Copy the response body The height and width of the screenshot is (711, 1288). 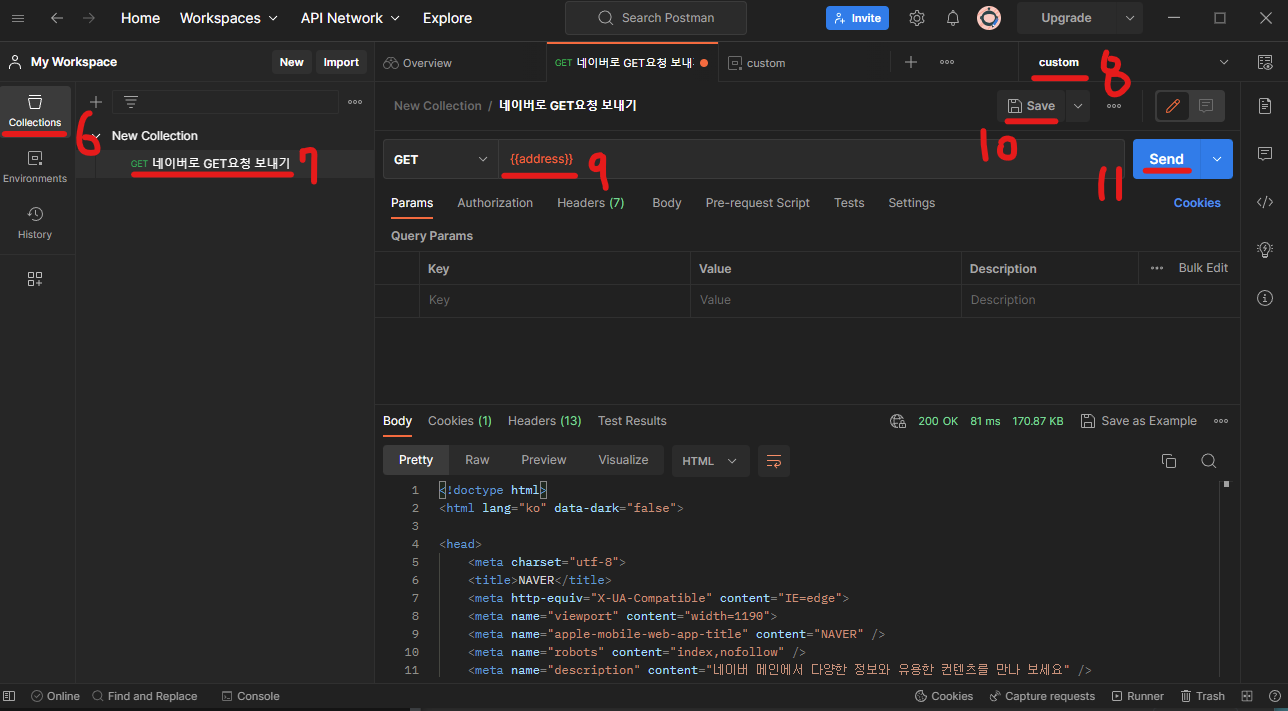1168,461
